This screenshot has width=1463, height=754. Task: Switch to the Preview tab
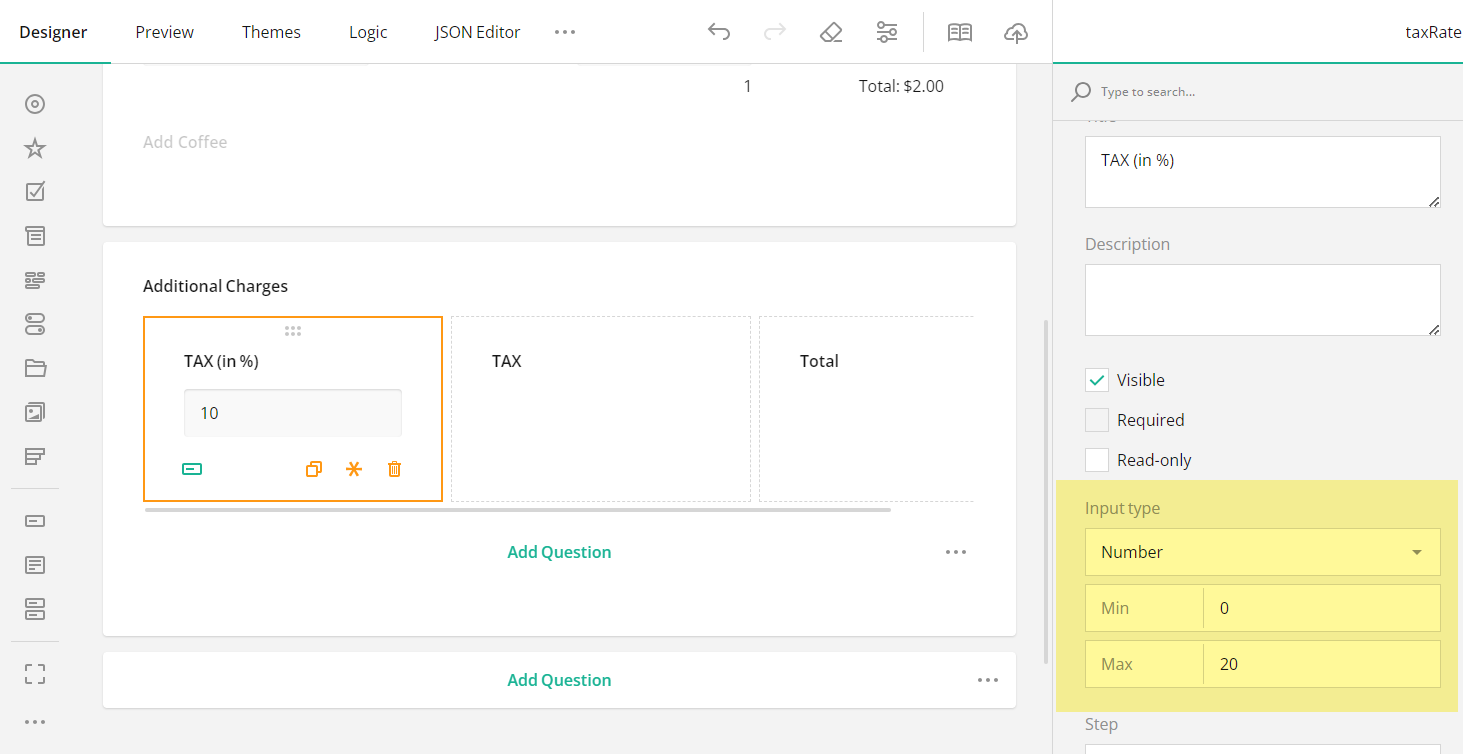tap(164, 31)
